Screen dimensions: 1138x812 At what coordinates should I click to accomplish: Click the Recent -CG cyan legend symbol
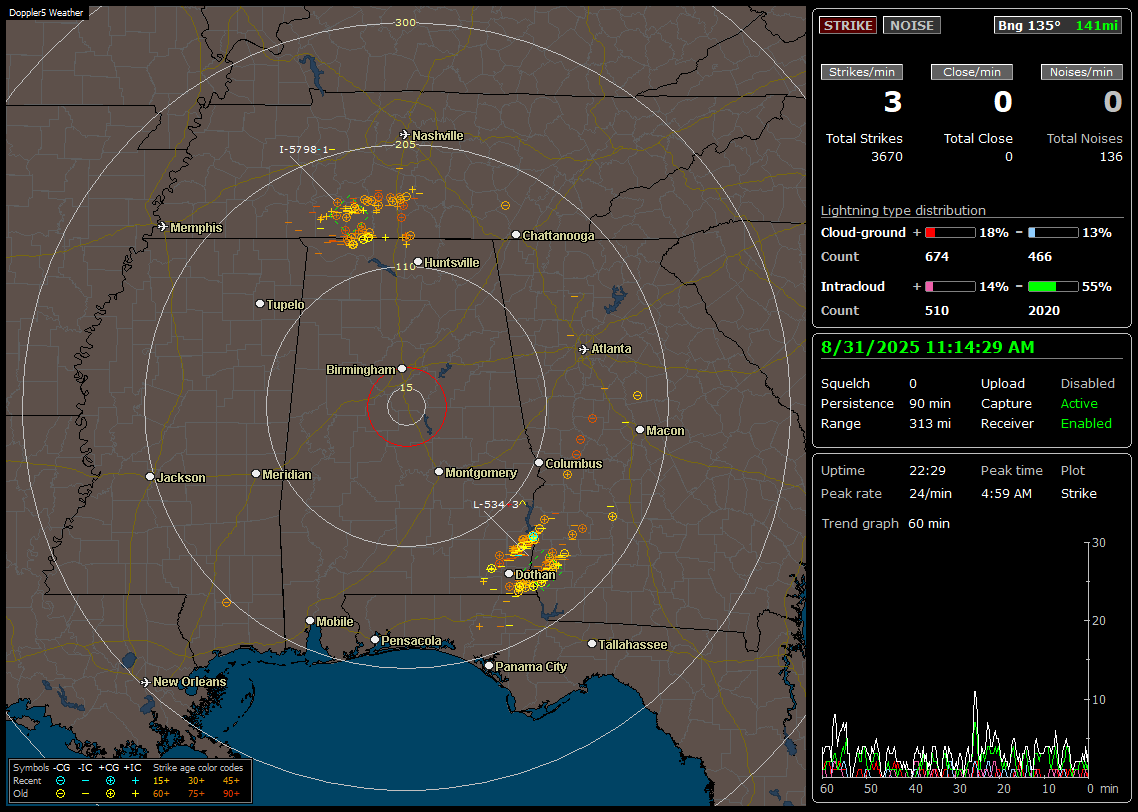(x=61, y=781)
